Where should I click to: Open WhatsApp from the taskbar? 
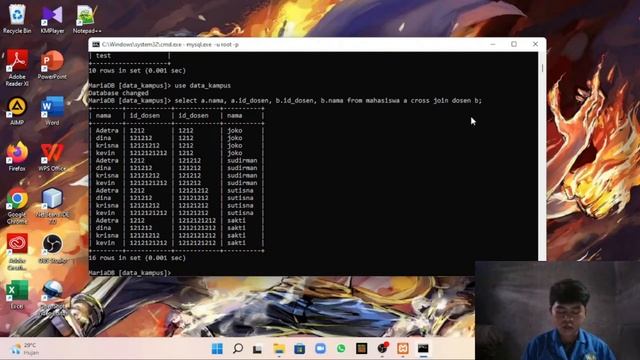[341, 349]
